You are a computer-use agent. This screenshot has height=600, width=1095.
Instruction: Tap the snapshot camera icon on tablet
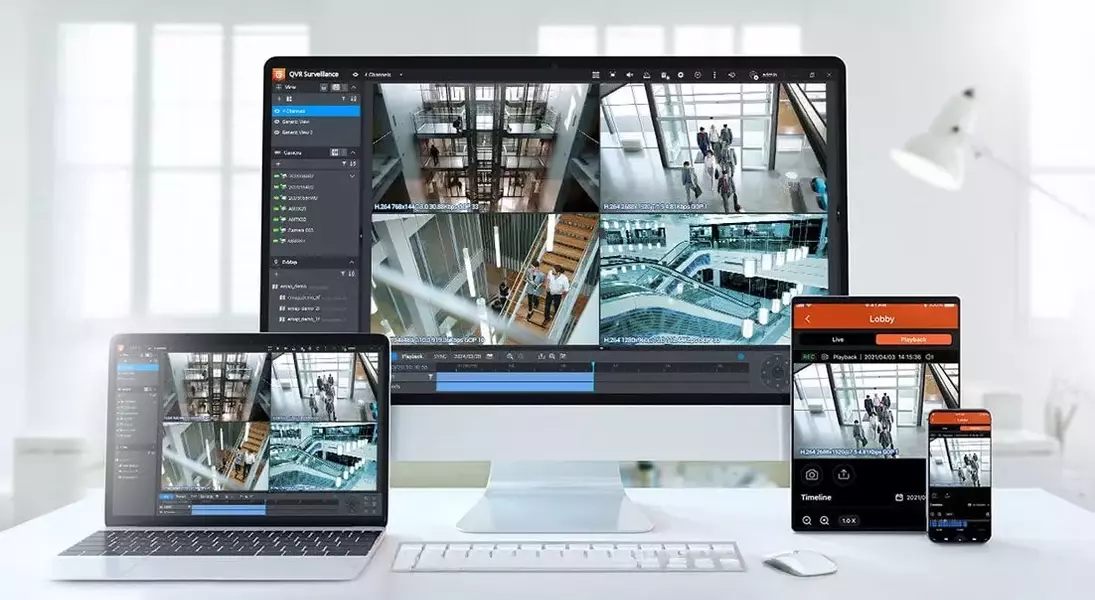pyautogui.click(x=812, y=474)
